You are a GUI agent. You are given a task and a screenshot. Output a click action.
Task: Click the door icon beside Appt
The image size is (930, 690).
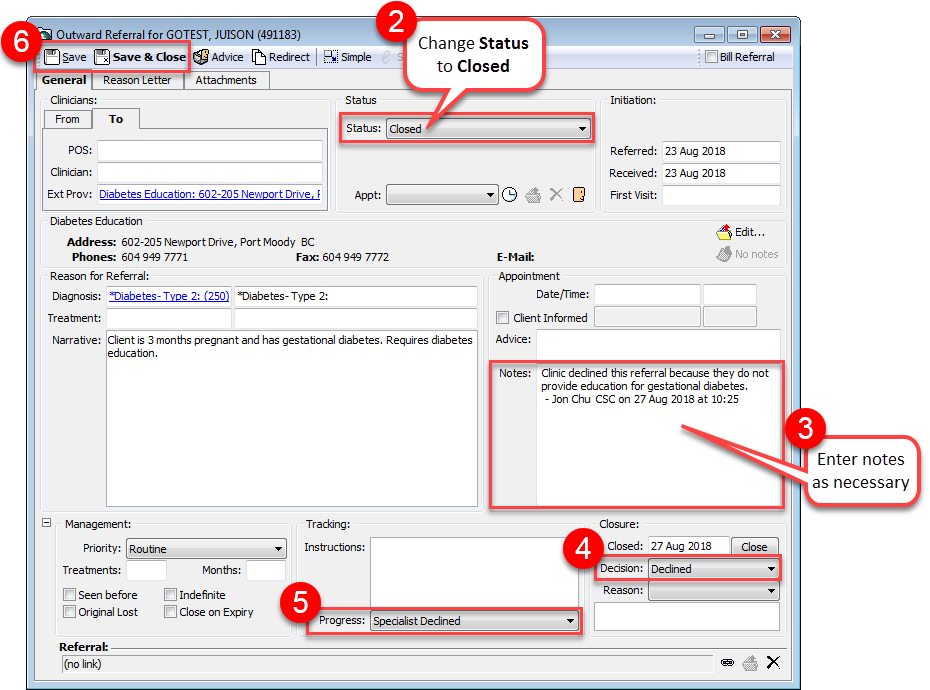tap(578, 195)
